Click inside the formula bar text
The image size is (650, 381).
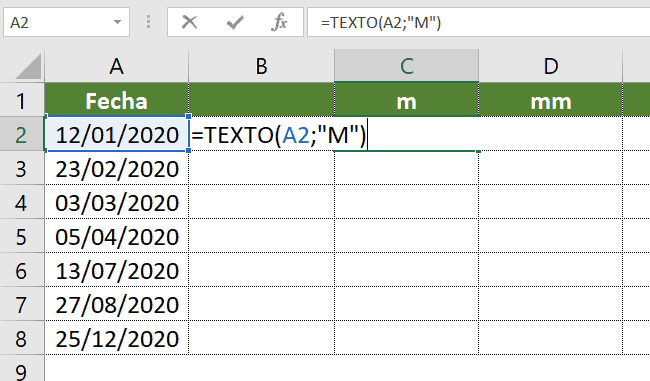381,22
